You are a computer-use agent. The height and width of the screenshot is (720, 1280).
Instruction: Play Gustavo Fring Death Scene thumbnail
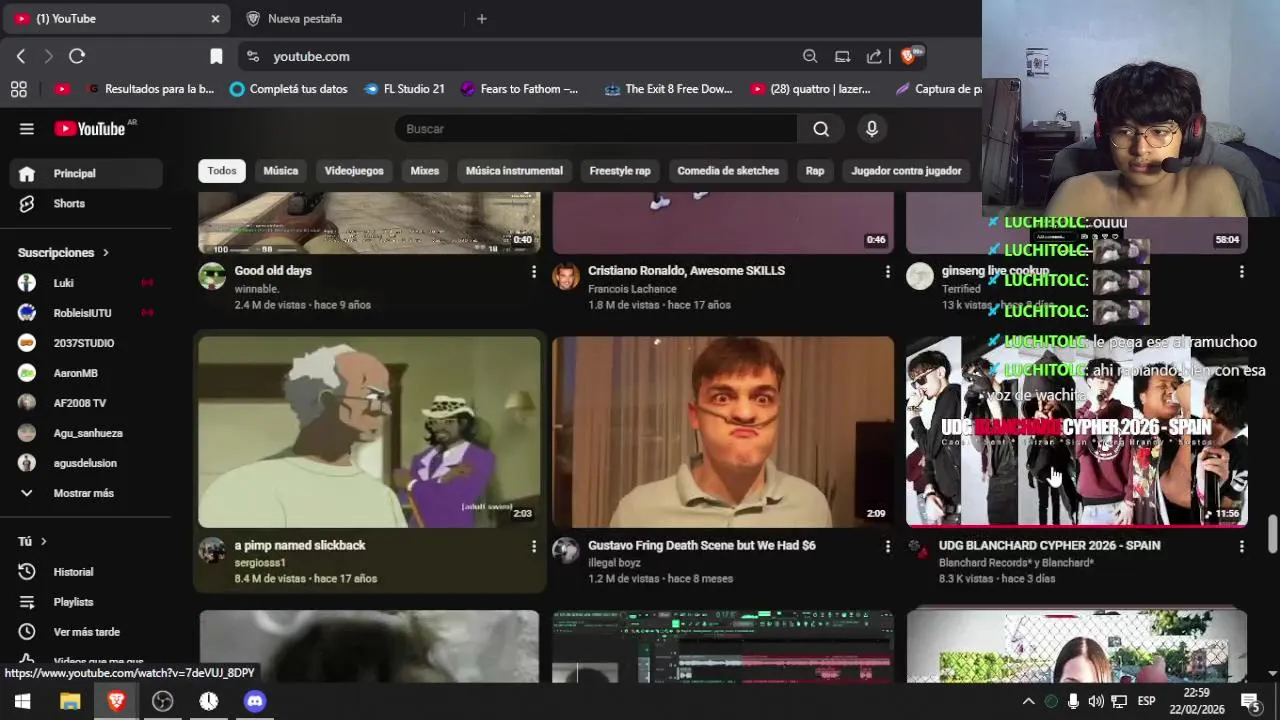pos(723,432)
